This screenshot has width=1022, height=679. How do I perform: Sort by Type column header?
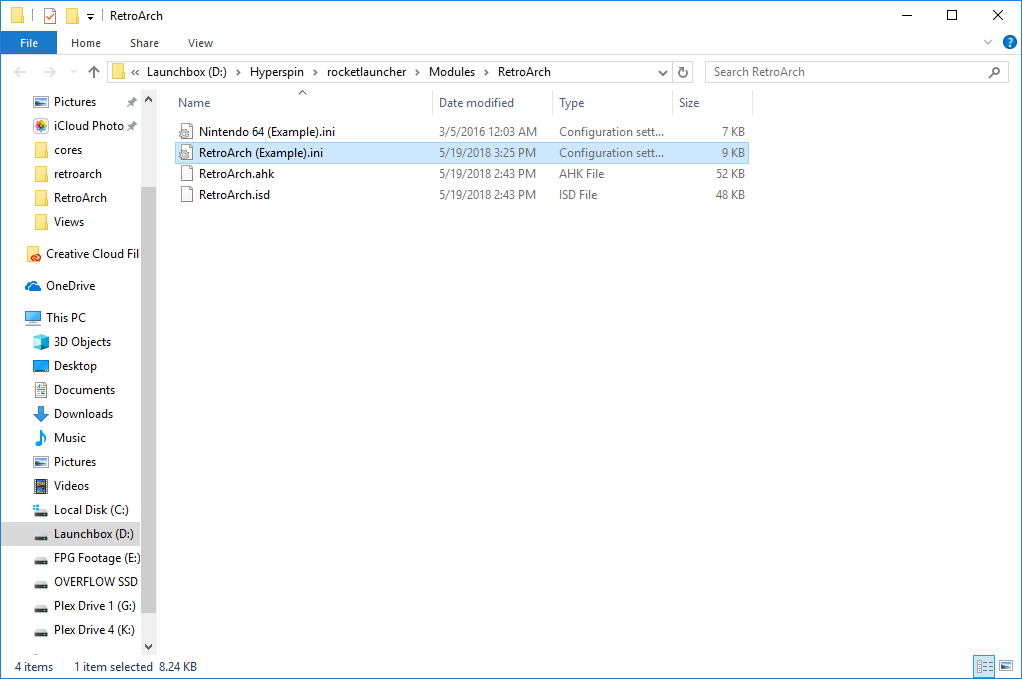pyautogui.click(x=611, y=103)
